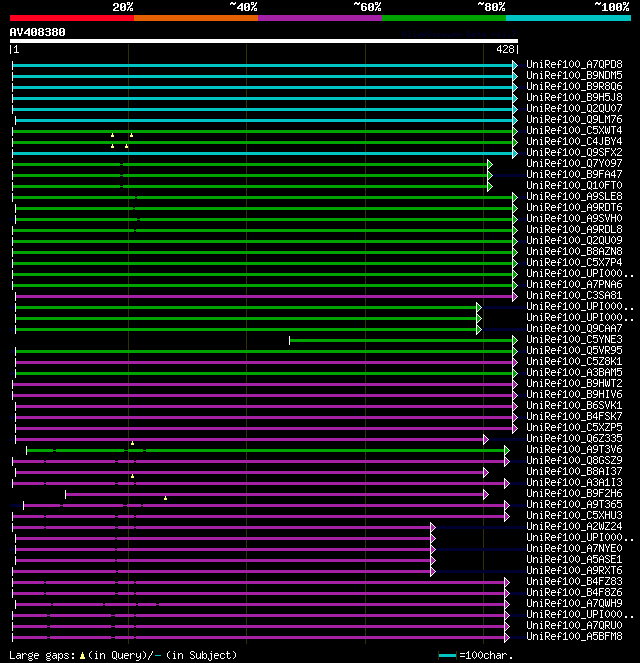Click the UniRef100_A9SLE8 label

(x=574, y=197)
